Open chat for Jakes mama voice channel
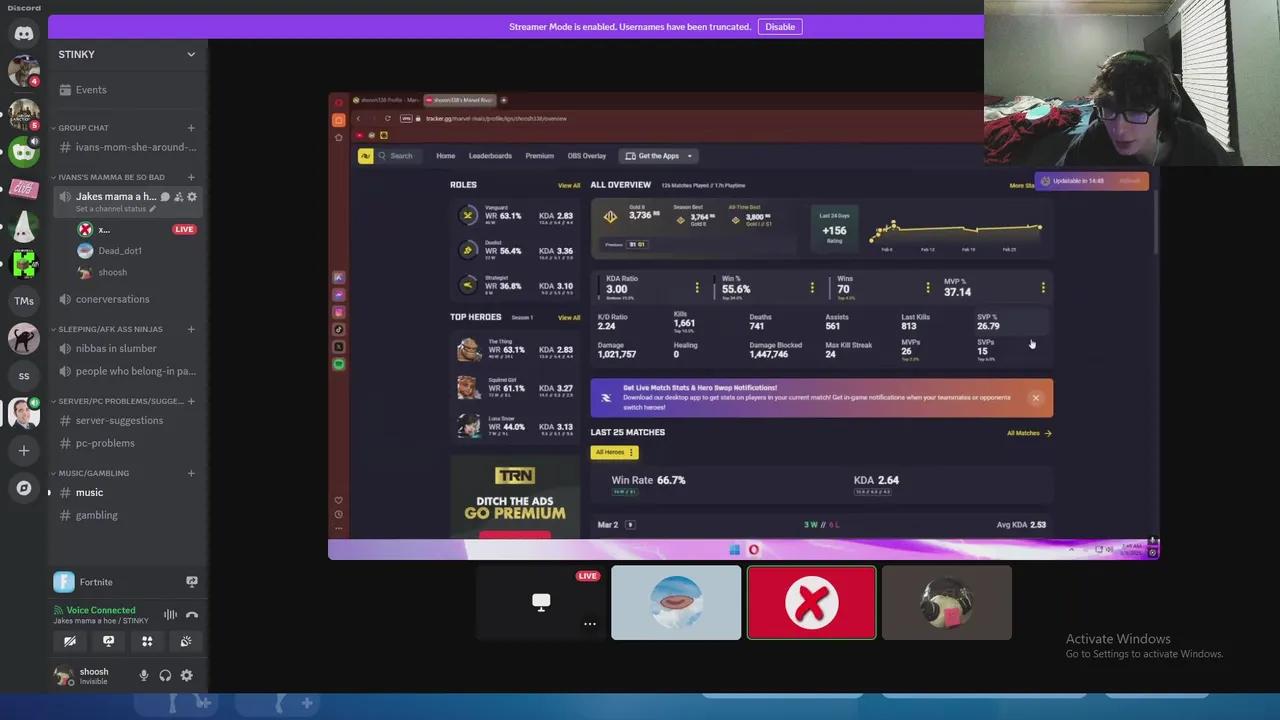1280x720 pixels. [165, 197]
